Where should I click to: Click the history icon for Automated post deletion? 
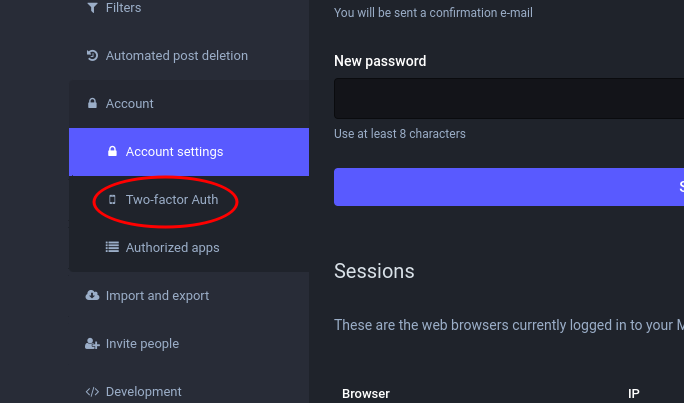[x=92, y=55]
